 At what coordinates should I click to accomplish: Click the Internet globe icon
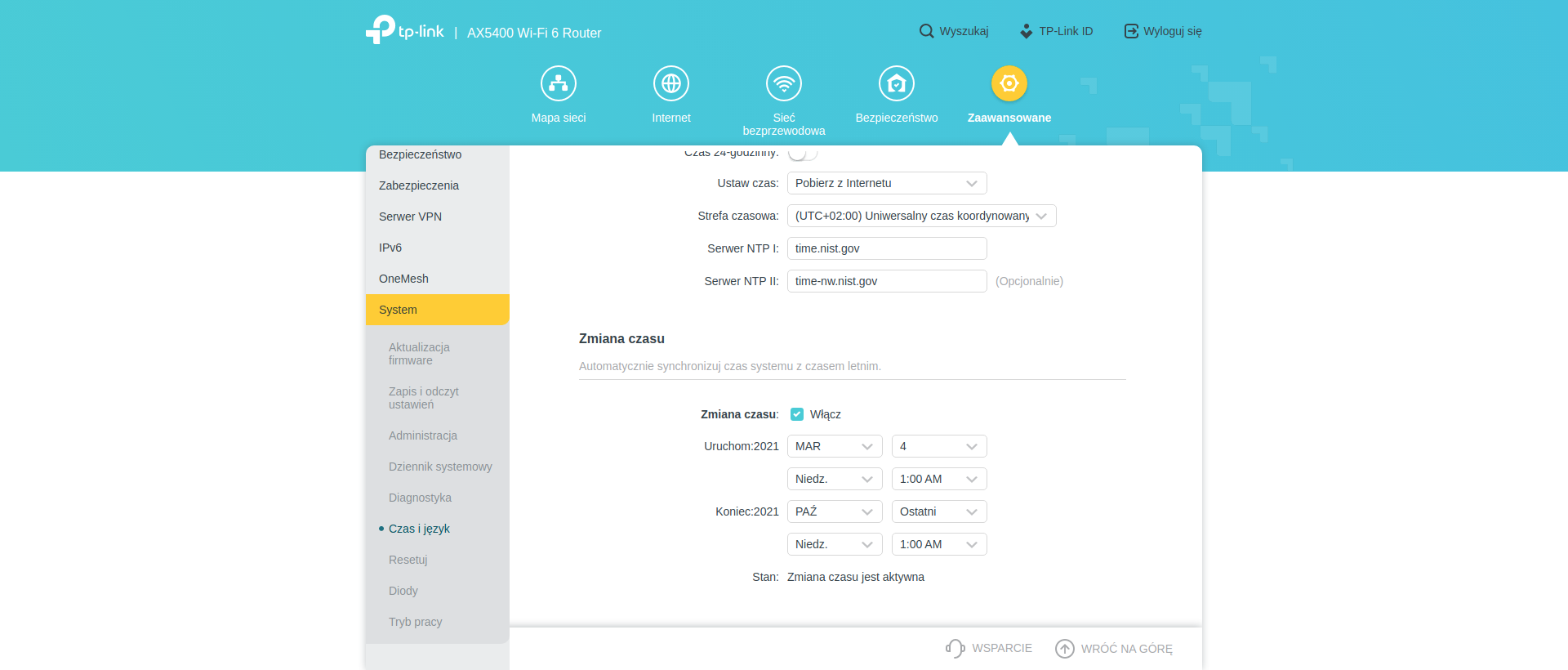click(x=671, y=83)
